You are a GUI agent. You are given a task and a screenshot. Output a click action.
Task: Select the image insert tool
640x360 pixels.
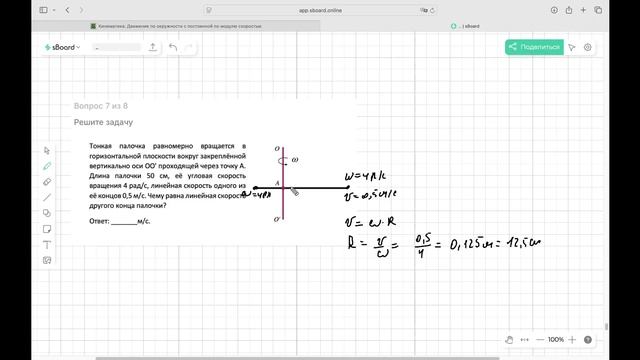coord(47,260)
